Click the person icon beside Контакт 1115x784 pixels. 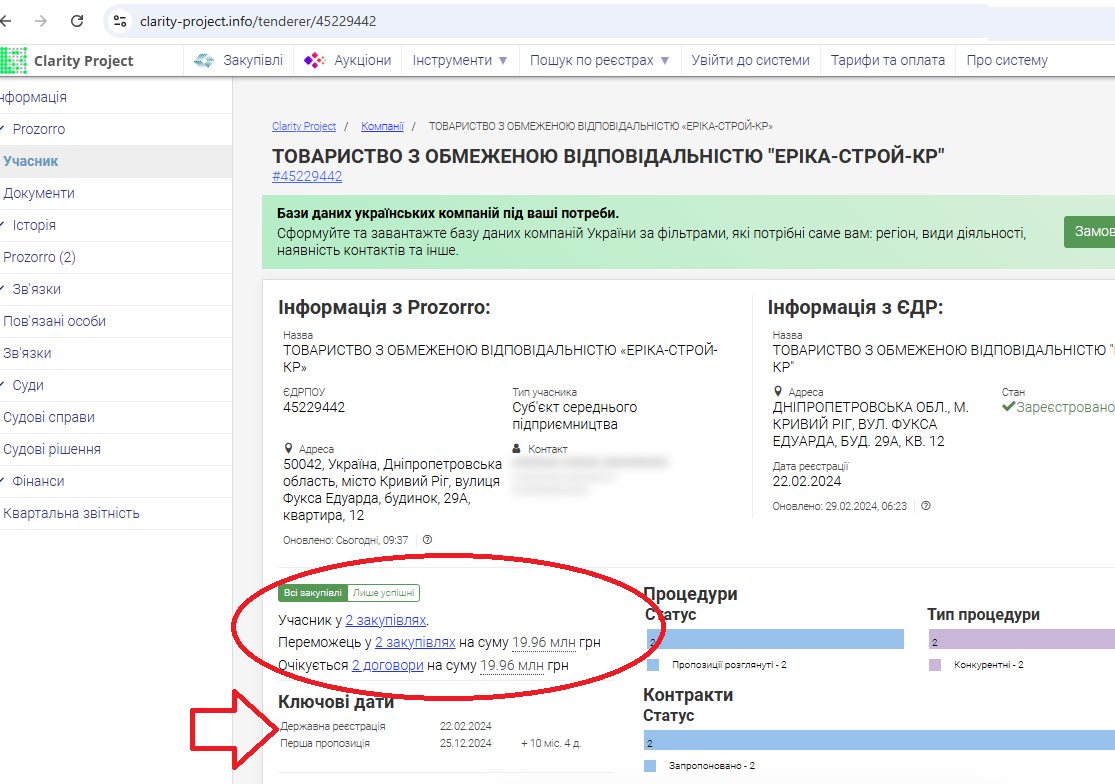coord(517,449)
